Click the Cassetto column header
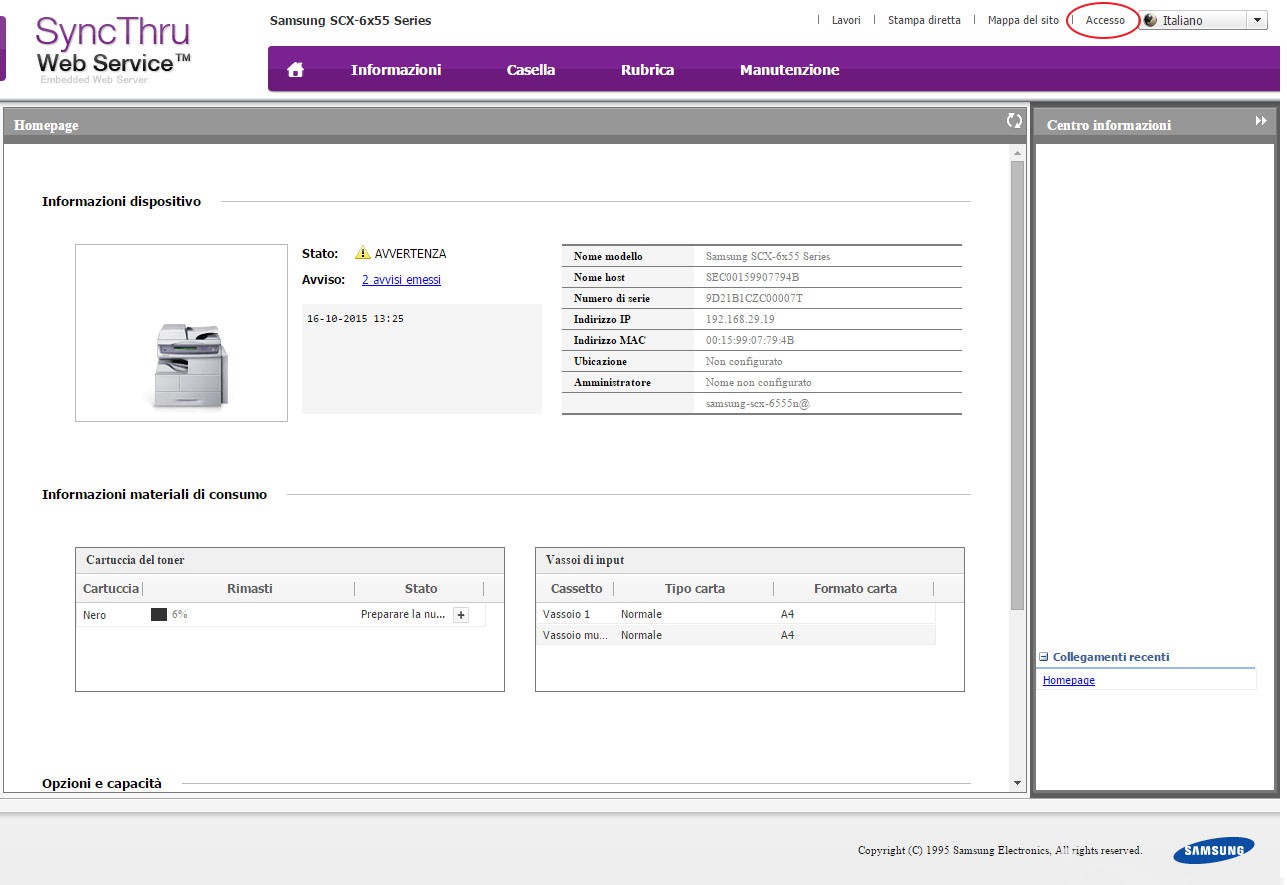Viewport: 1287px width, 885px height. (x=577, y=588)
